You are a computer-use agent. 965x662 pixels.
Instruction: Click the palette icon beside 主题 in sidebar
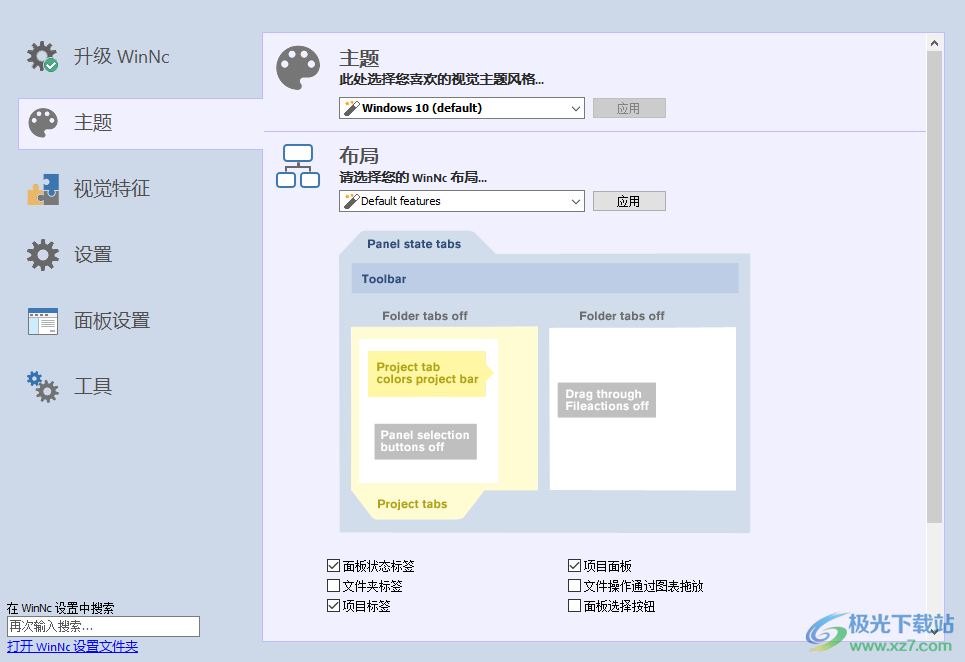pos(43,123)
